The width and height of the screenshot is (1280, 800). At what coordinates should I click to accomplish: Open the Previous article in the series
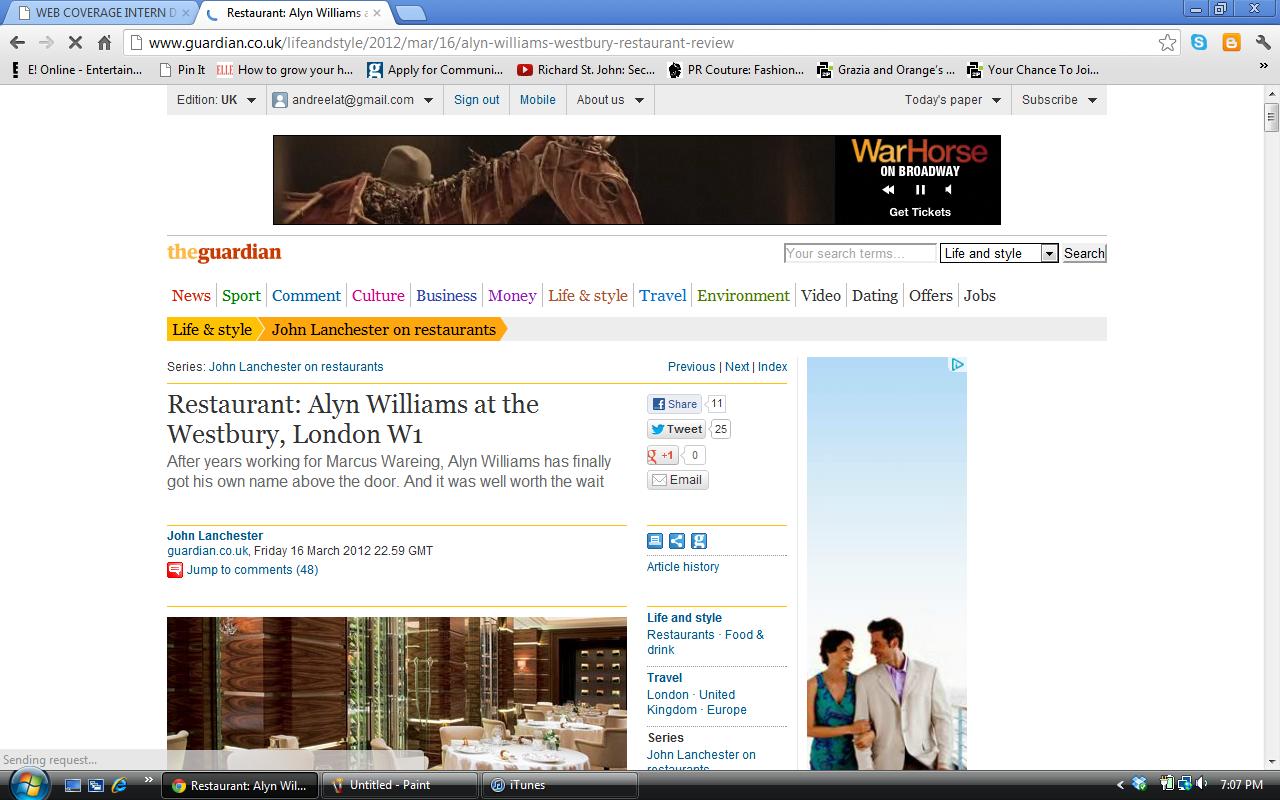point(691,367)
